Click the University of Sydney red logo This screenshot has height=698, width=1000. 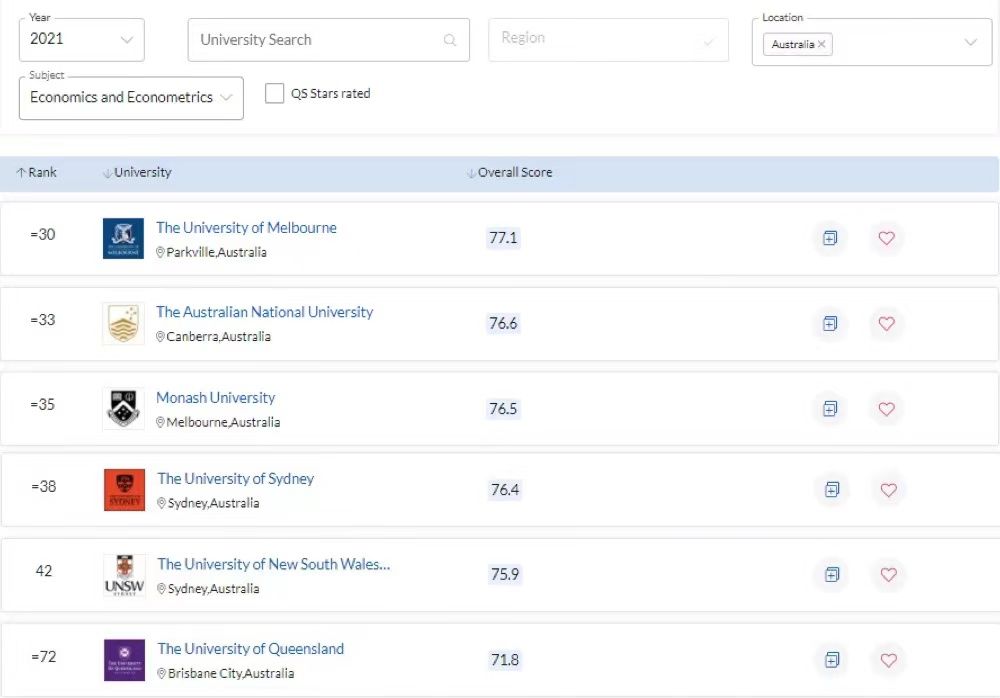124,489
